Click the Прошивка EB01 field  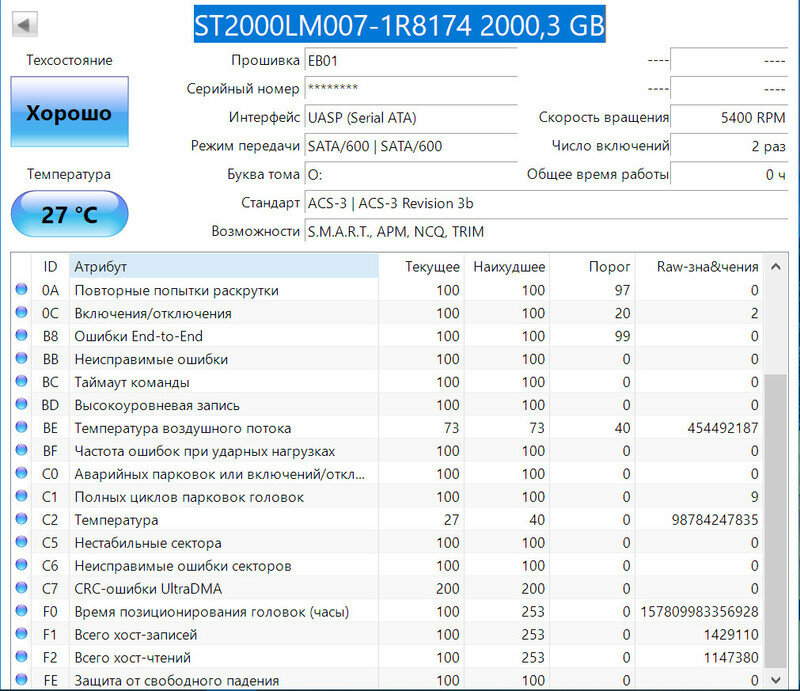pyautogui.click(x=411, y=61)
